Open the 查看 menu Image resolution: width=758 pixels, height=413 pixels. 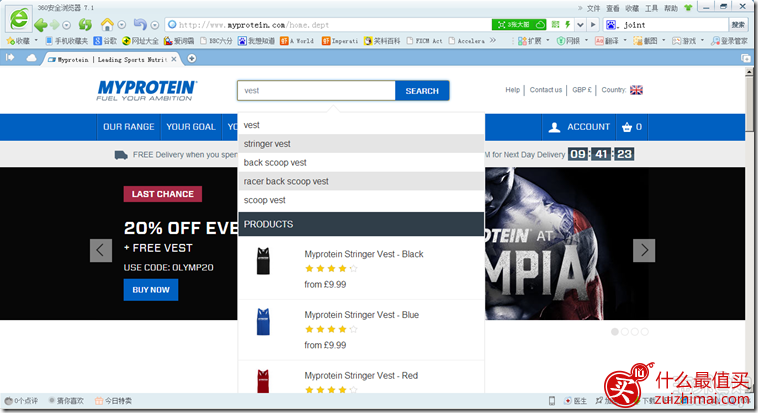click(612, 8)
